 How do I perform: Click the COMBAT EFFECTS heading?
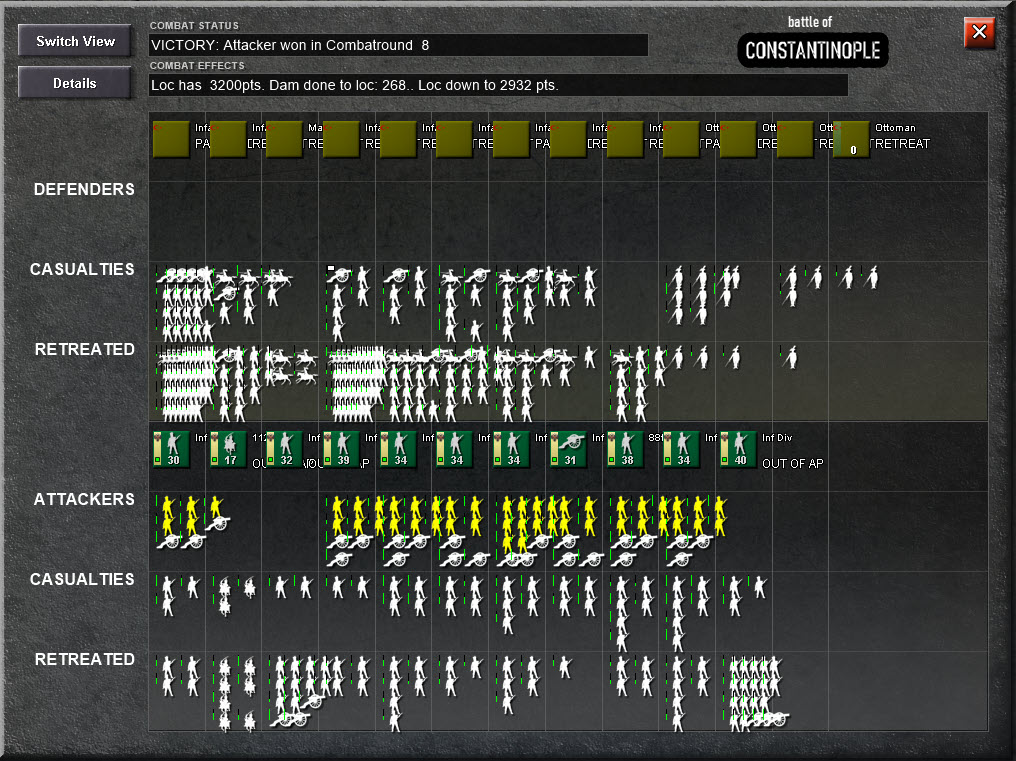point(197,66)
